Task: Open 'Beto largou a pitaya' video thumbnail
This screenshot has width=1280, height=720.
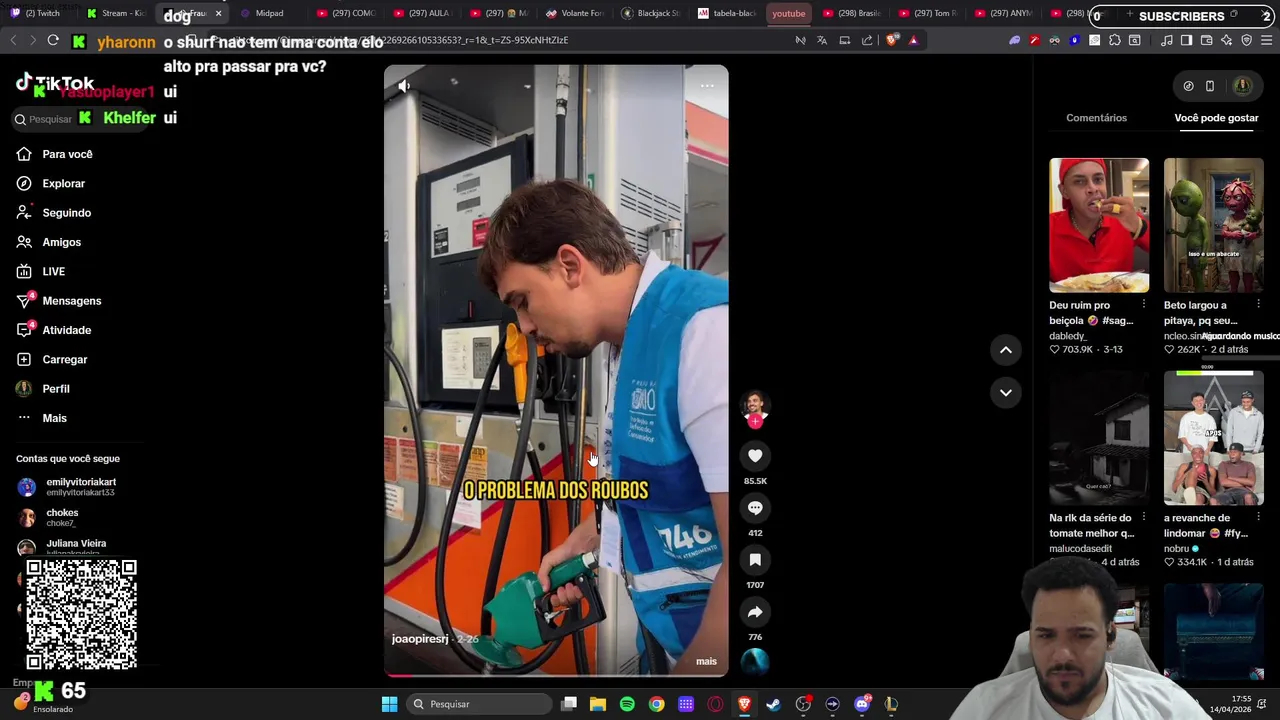Action: [x=1214, y=225]
